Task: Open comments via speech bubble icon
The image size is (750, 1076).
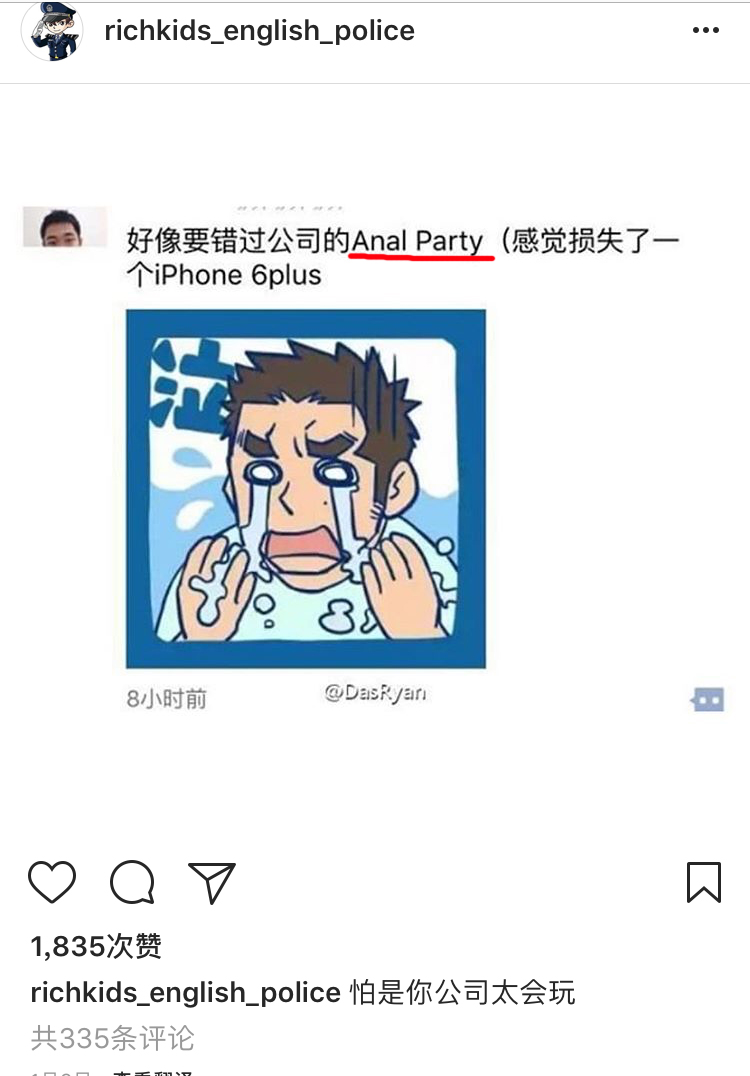Action: click(x=132, y=882)
